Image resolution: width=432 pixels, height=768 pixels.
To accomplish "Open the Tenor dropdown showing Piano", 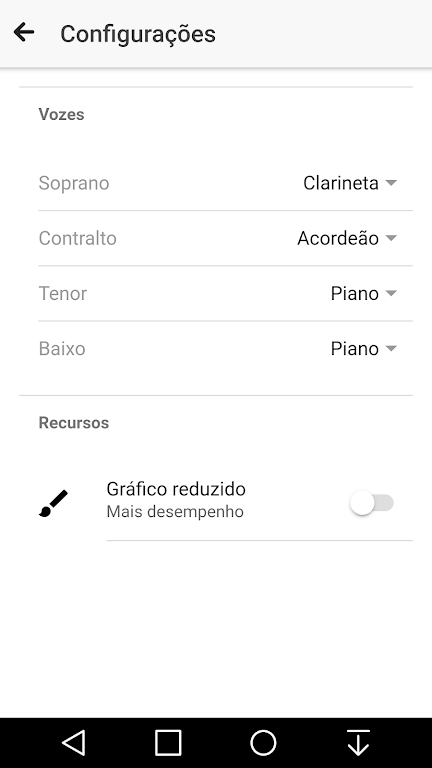I will (363, 294).
